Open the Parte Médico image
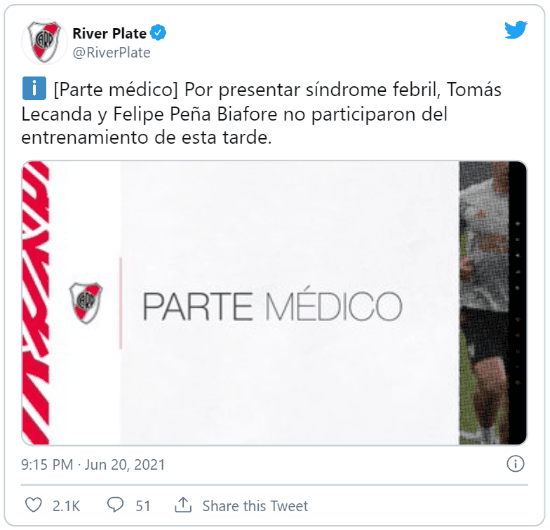The image size is (550, 530). point(274,303)
